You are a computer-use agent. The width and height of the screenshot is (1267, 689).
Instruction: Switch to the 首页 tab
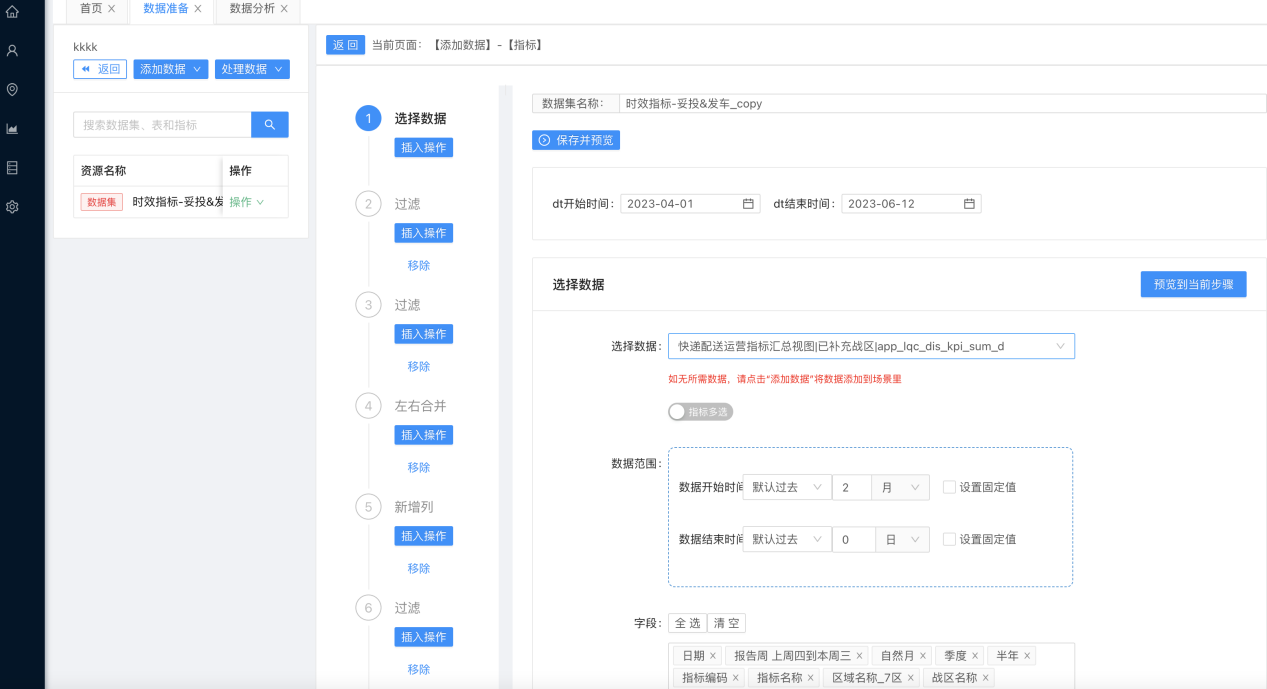click(90, 9)
